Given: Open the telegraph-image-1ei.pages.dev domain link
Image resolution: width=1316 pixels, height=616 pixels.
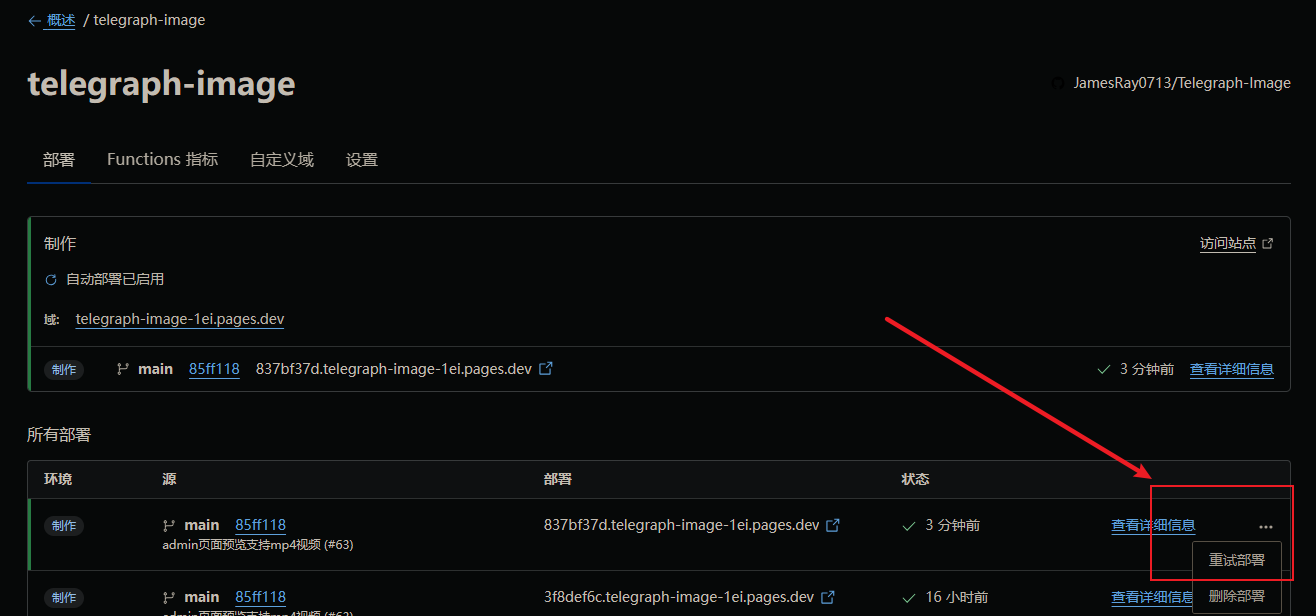Looking at the screenshot, I should 180,320.
